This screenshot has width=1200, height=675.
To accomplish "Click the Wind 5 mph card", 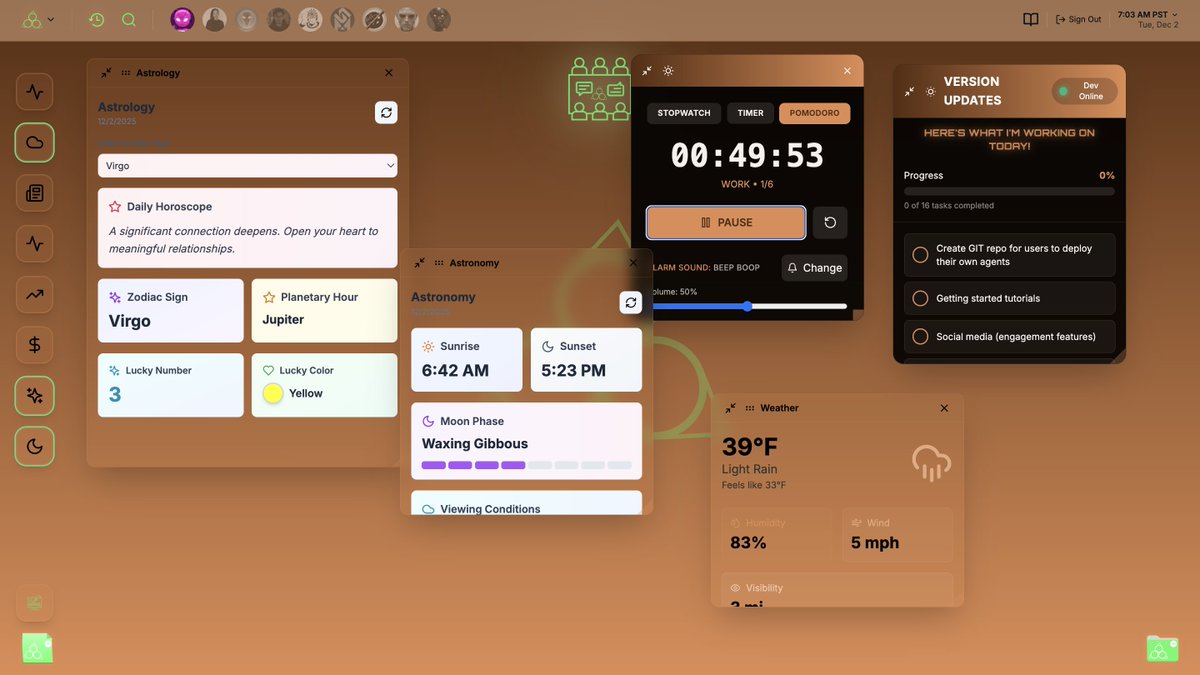I will pyautogui.click(x=897, y=535).
